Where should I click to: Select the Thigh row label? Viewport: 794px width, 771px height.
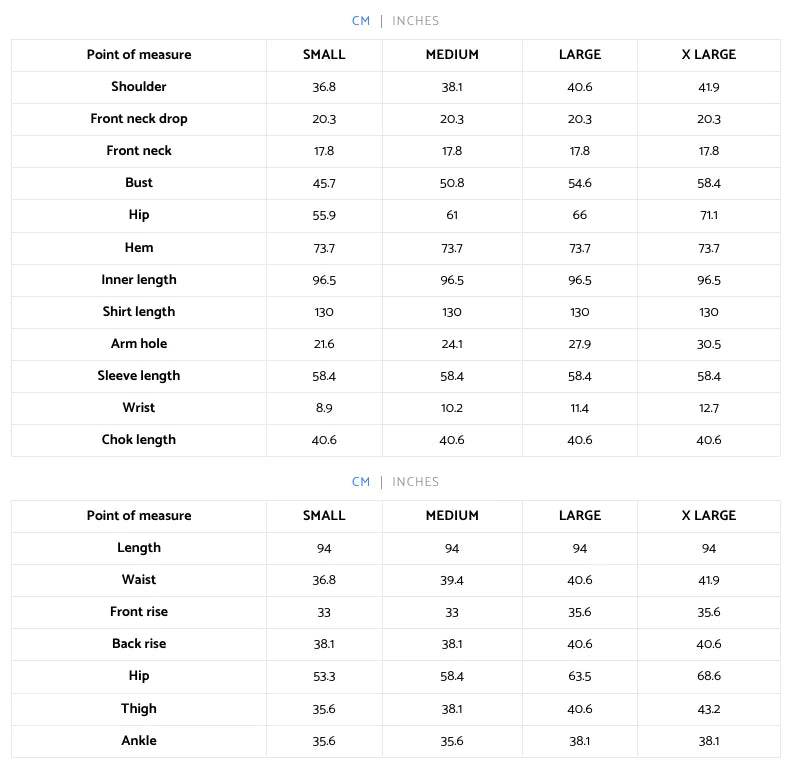click(139, 708)
